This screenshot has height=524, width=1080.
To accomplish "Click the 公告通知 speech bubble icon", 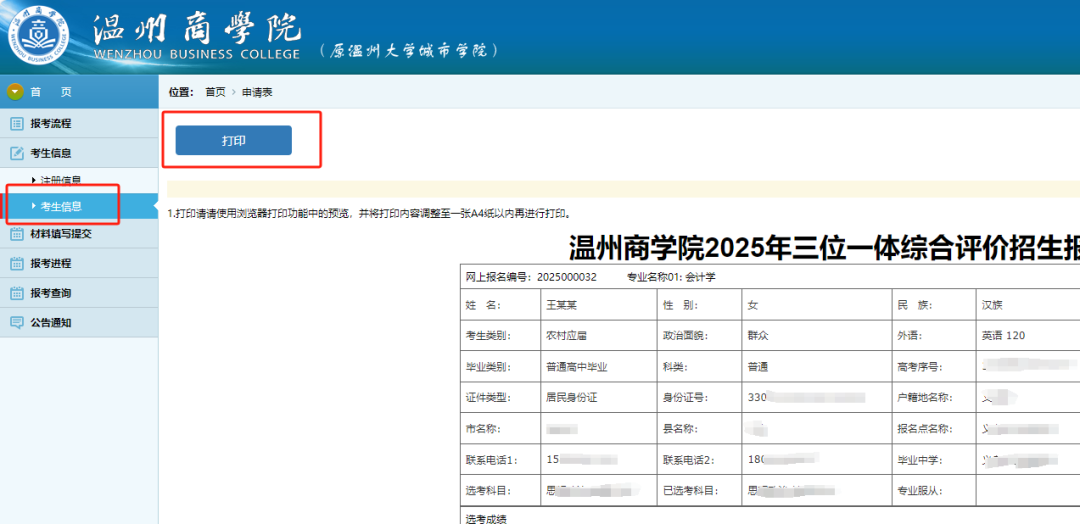I will (16, 323).
